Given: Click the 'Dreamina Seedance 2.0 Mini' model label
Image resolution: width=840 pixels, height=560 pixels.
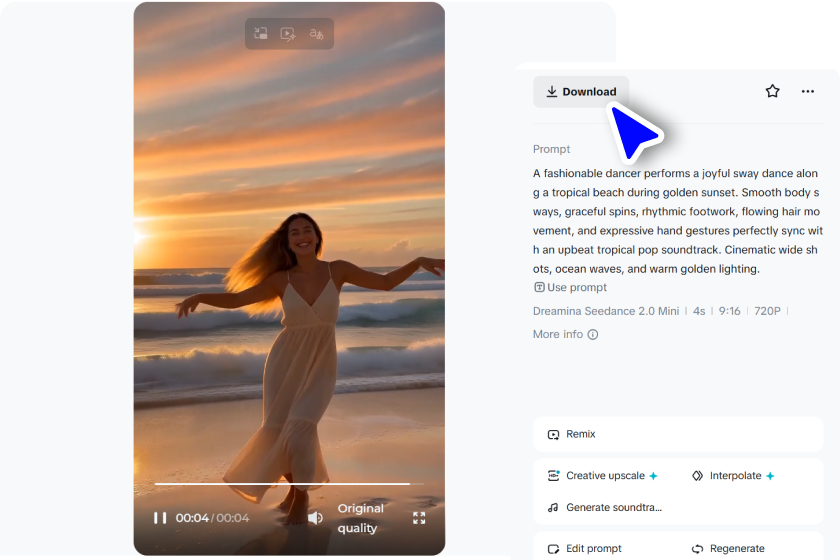Looking at the screenshot, I should click(x=606, y=311).
